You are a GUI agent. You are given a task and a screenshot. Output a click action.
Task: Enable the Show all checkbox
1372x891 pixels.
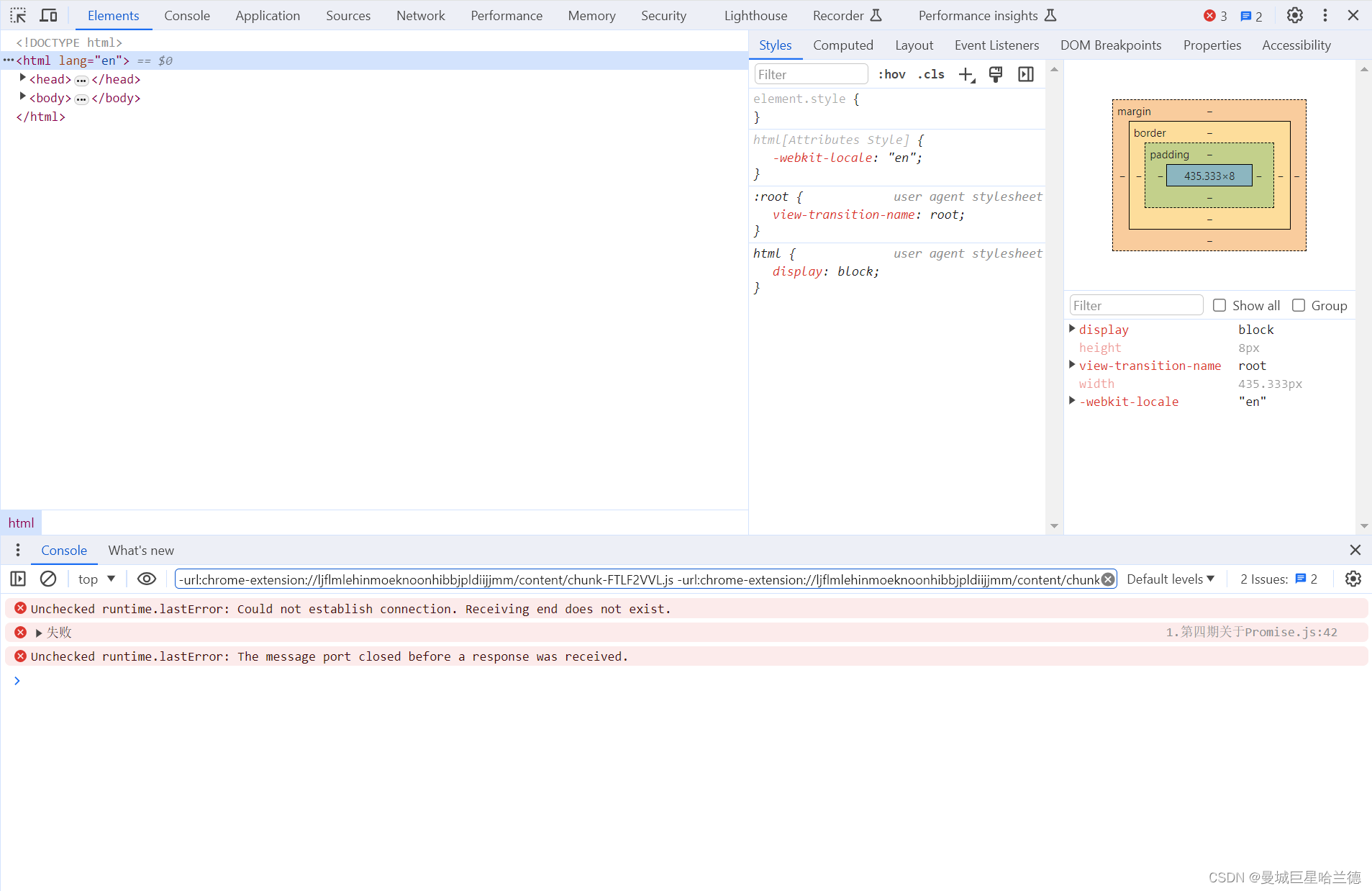coord(1219,305)
